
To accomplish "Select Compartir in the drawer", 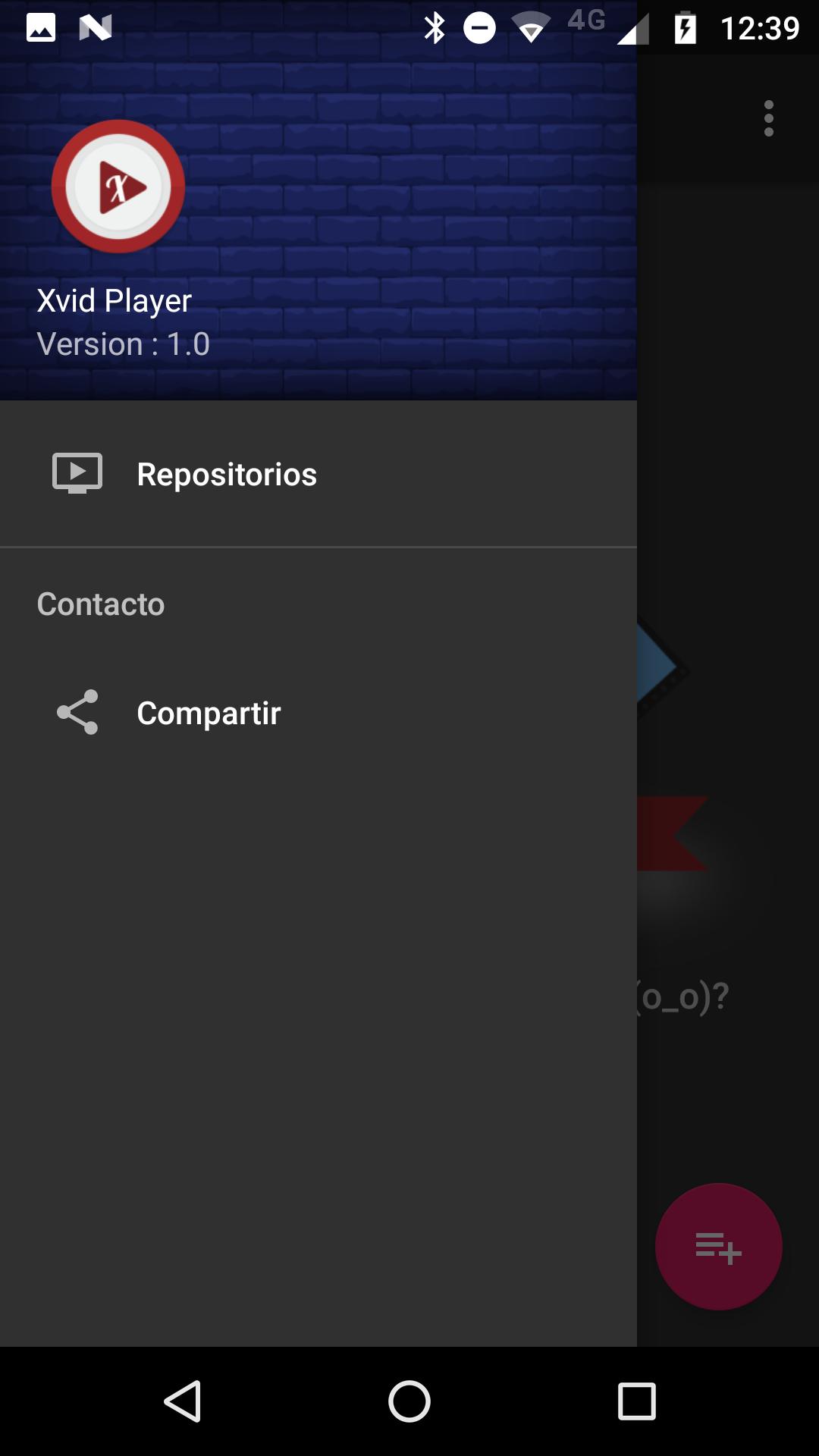I will click(x=318, y=713).
